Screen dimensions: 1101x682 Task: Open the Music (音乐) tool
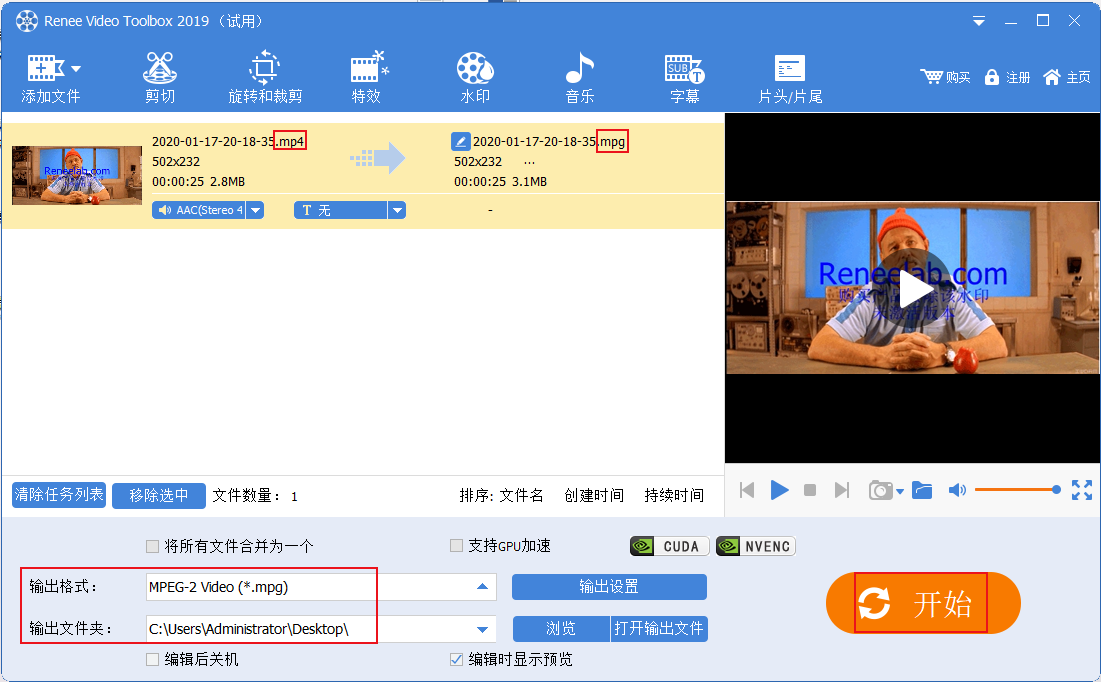tap(580, 78)
